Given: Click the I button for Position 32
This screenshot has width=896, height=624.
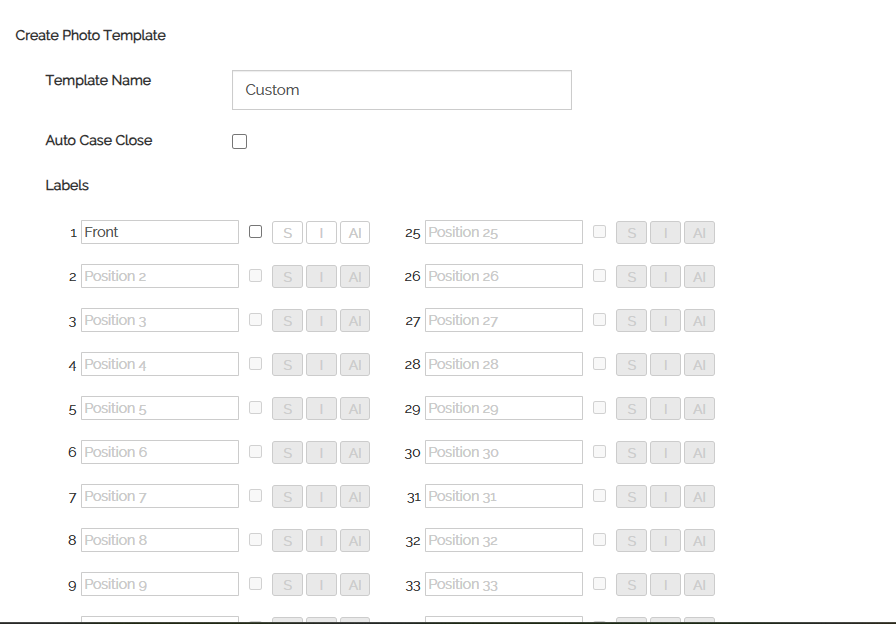Looking at the screenshot, I should (665, 541).
